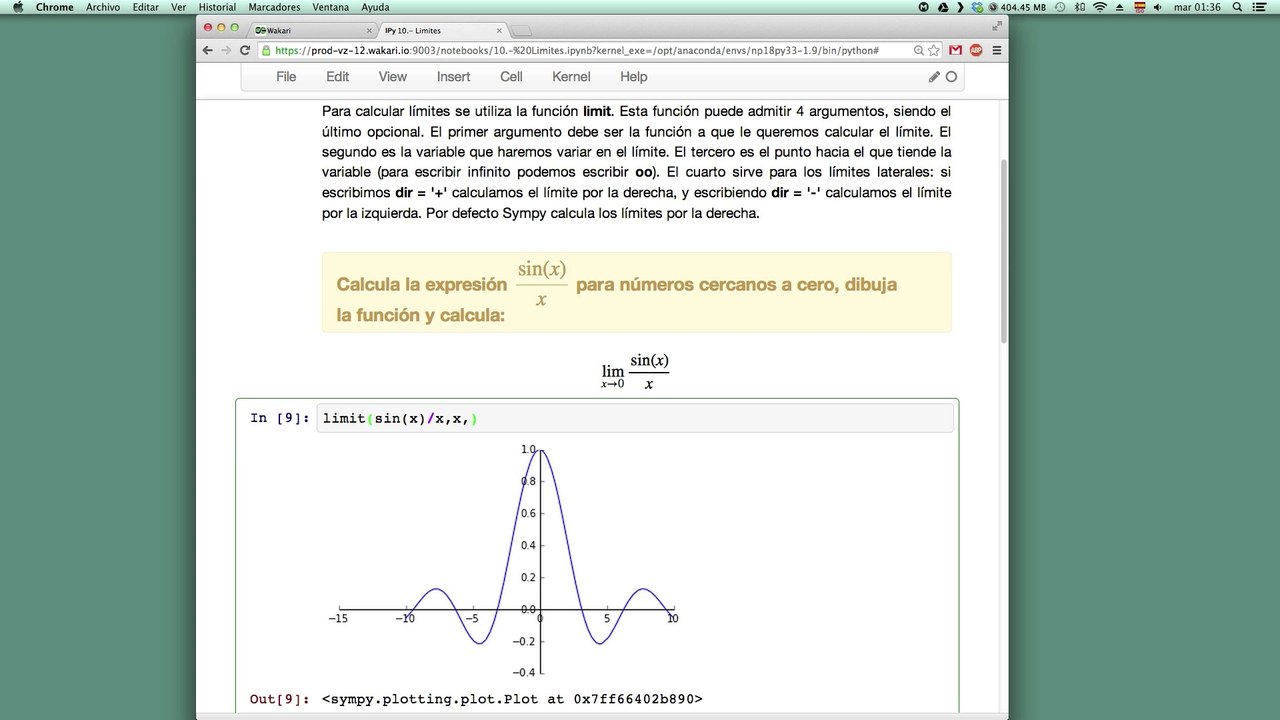Click the yellow exercise box heading
1280x720 pixels.
636,292
